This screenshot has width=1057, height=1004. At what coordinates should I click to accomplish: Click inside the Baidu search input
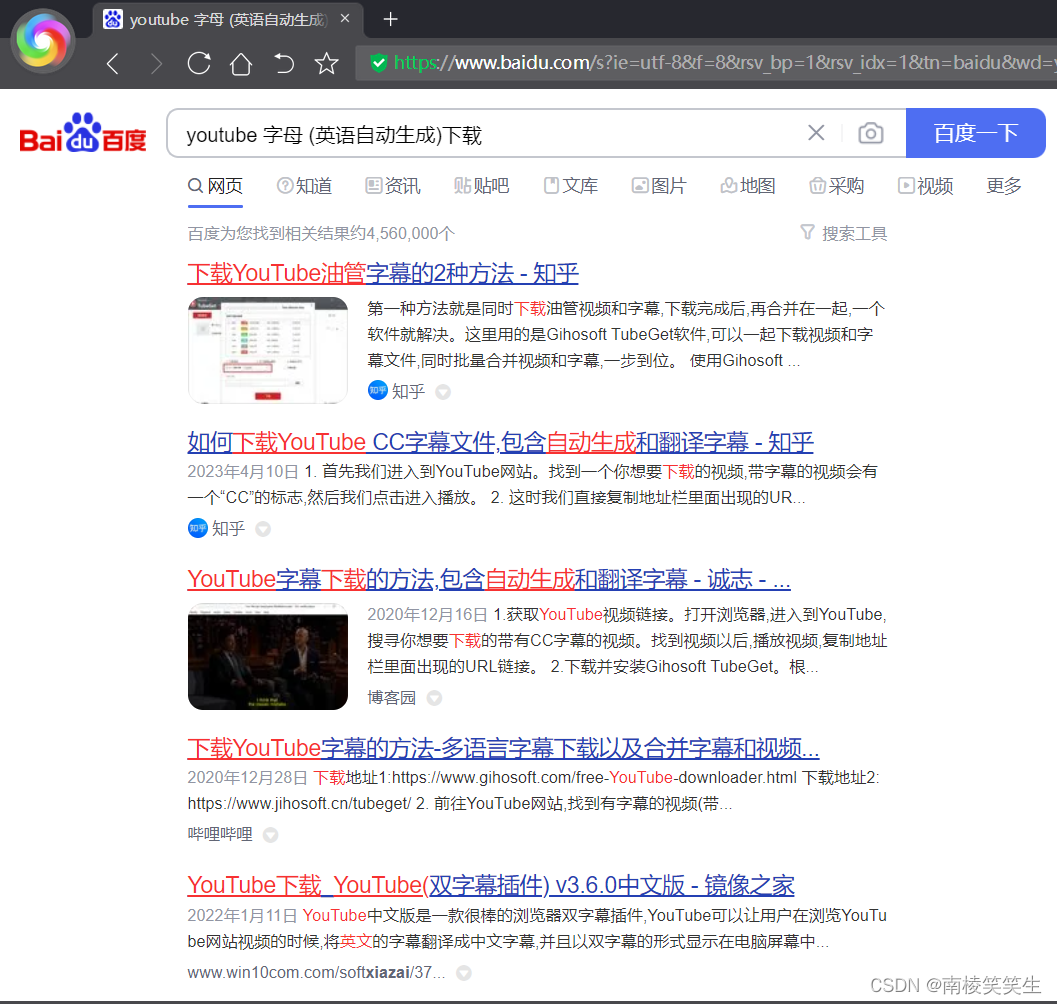(485, 134)
